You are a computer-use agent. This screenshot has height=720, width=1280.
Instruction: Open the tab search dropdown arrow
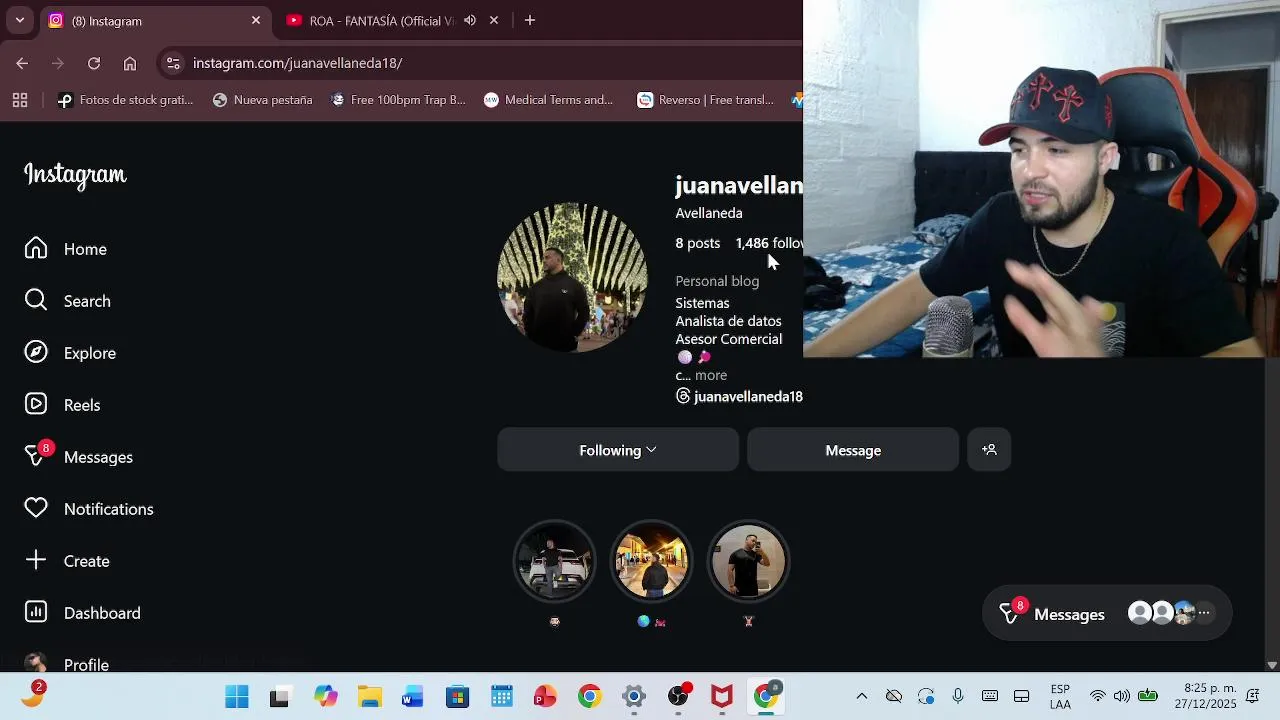19,20
